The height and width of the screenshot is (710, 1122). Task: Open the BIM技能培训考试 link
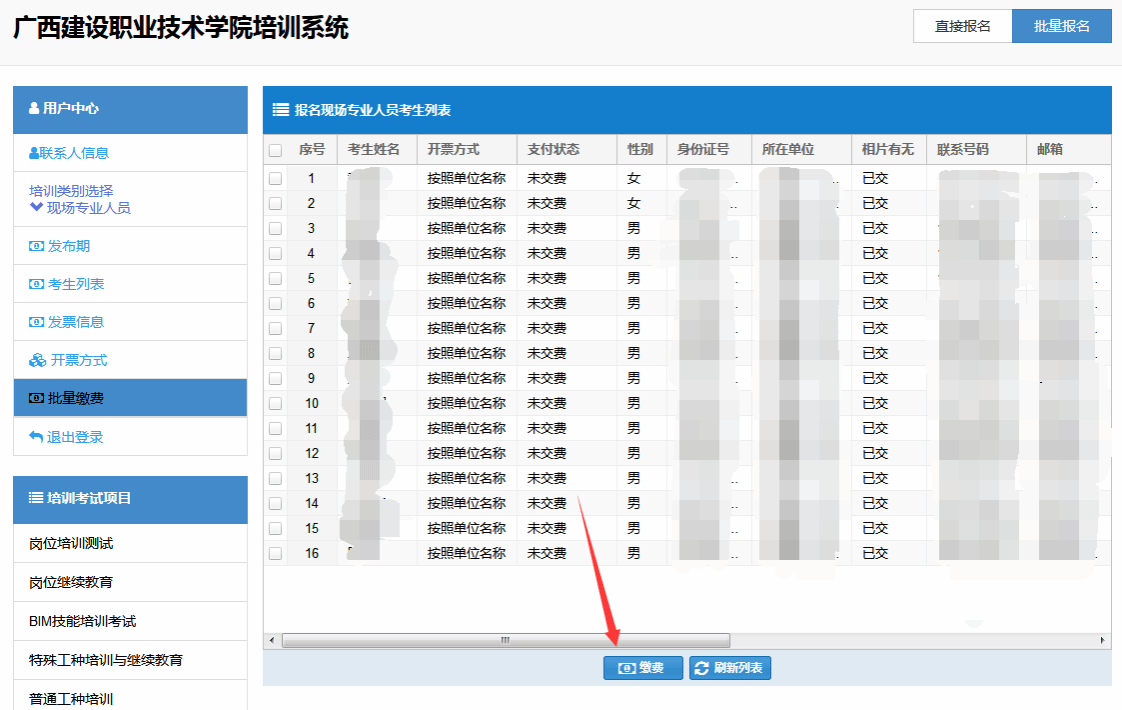click(82, 621)
